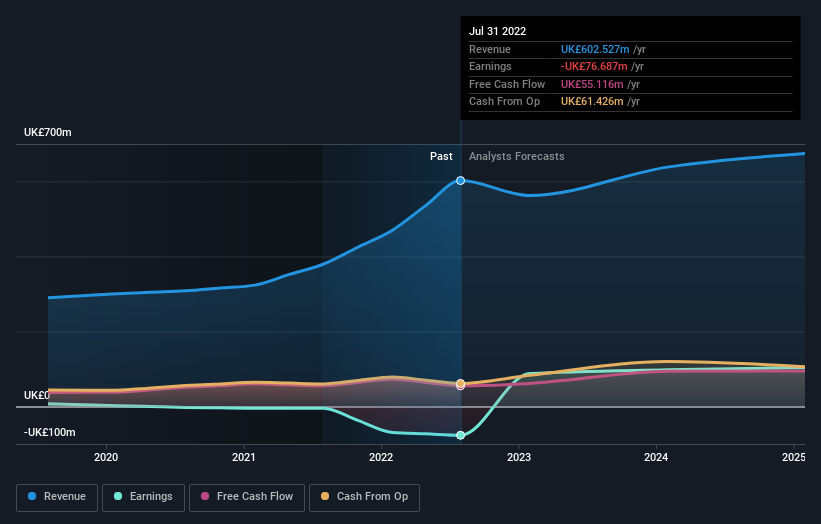Toggle the Revenue series legend button
821x524 pixels.
pos(57,497)
